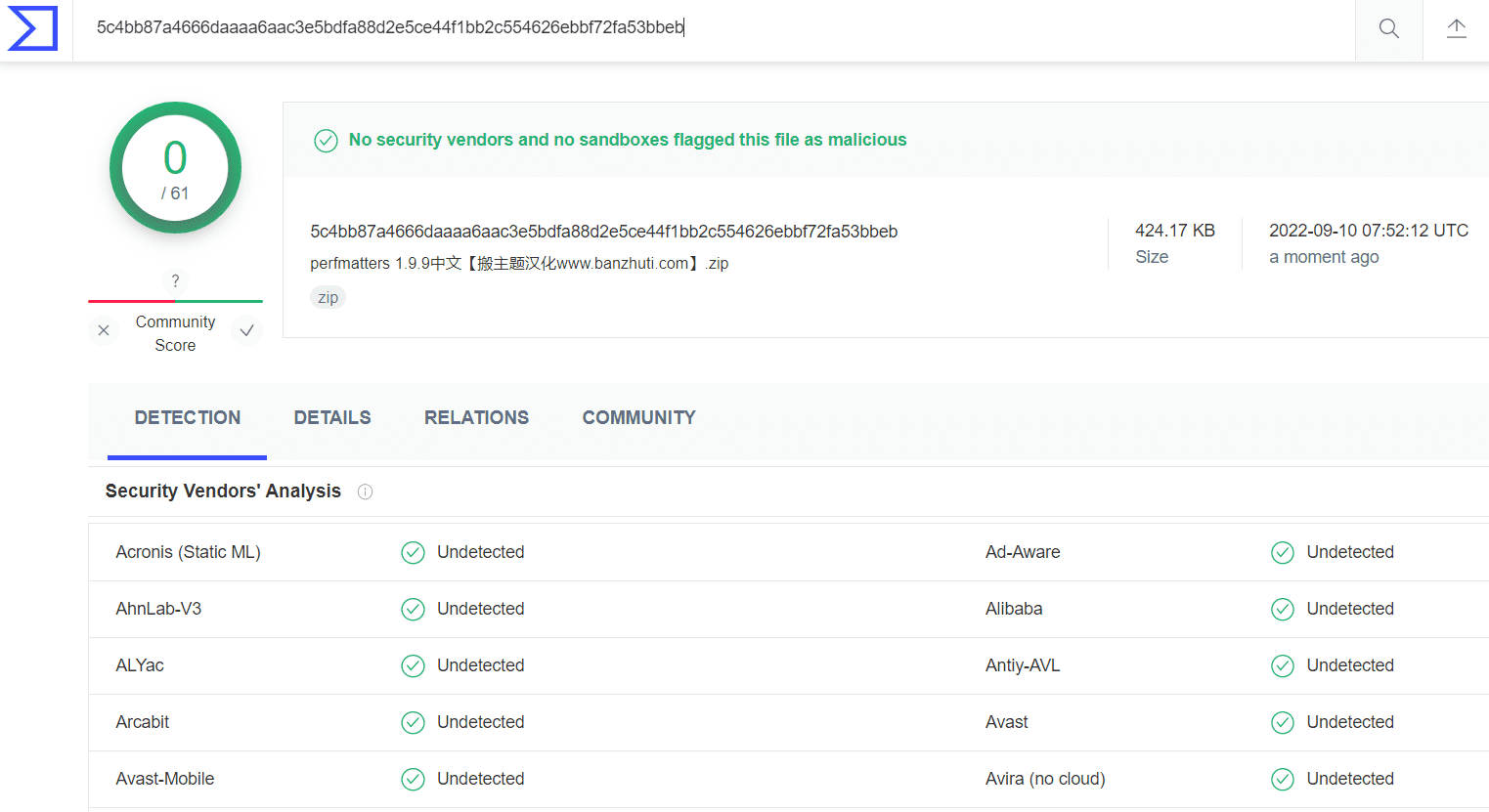Select the Antiy-AVL undetected check icon
Image resolution: width=1489 pixels, height=812 pixels.
(1283, 666)
